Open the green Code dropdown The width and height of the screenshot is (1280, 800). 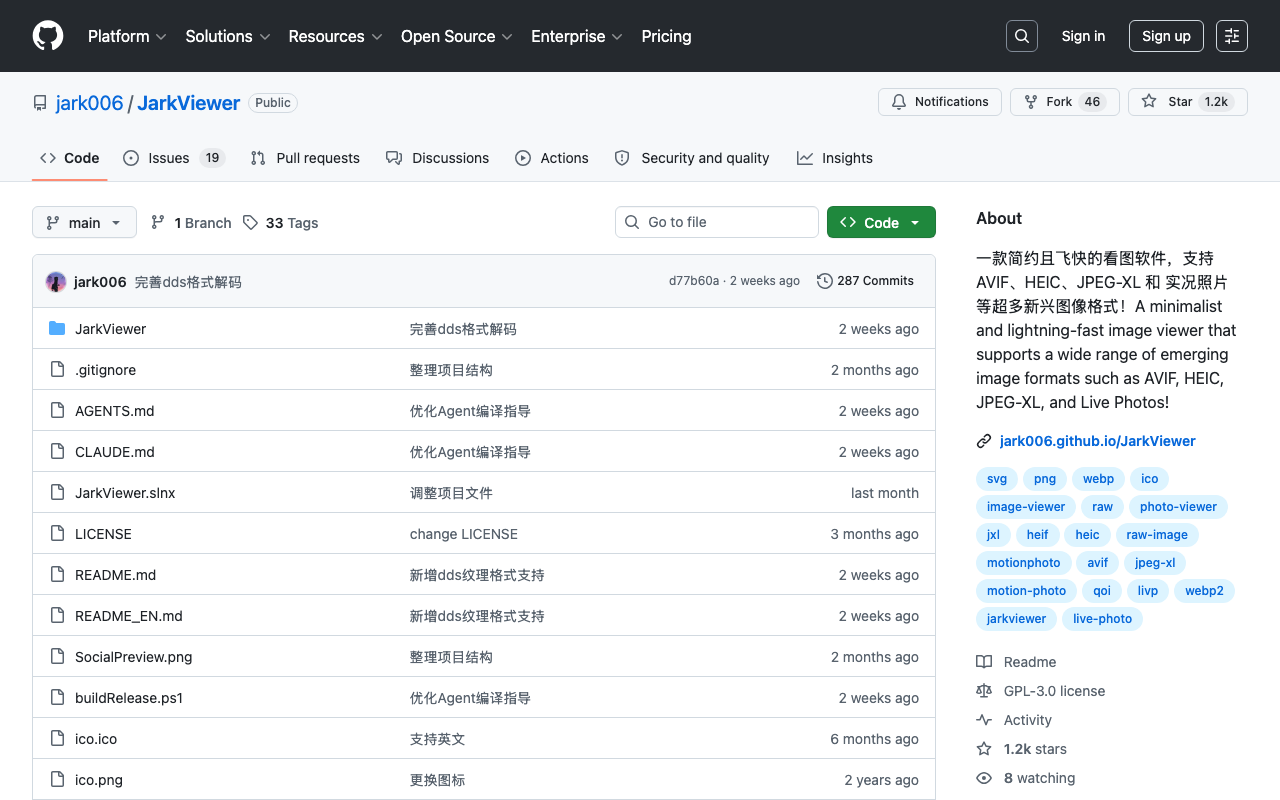click(x=881, y=222)
